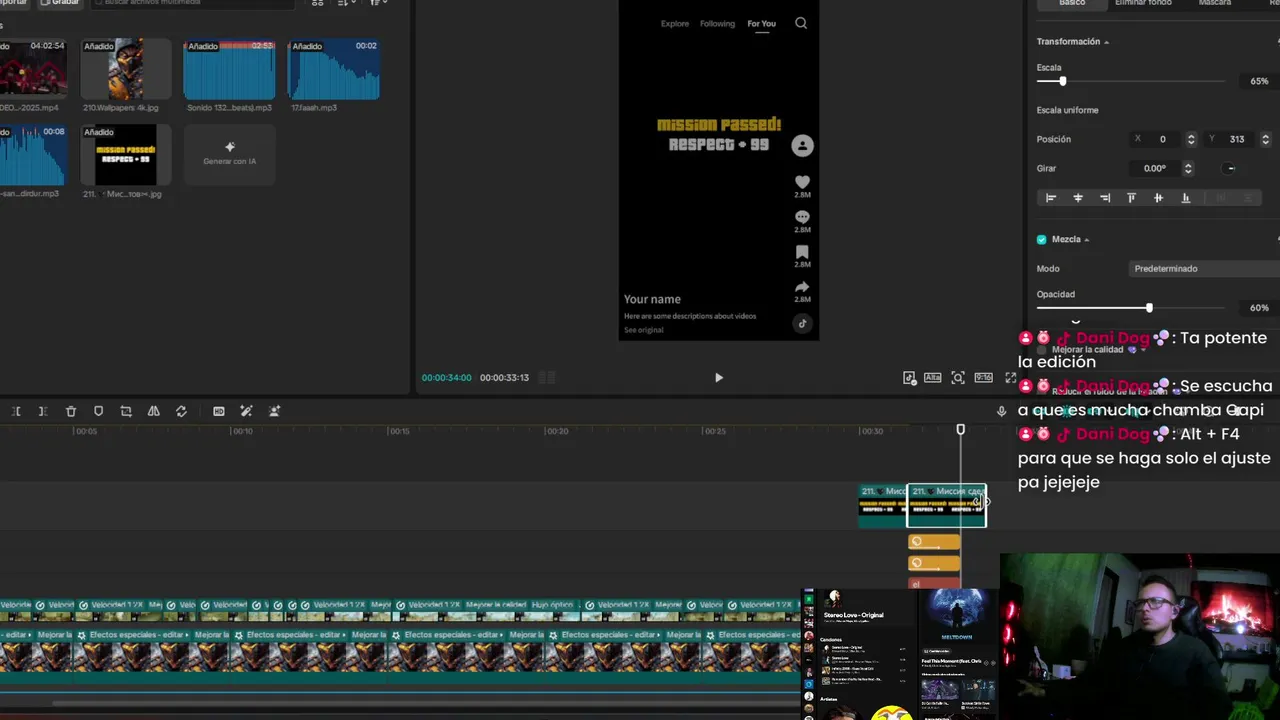Delete the selected clip with the trash icon
This screenshot has height=720, width=1280.
click(71, 411)
